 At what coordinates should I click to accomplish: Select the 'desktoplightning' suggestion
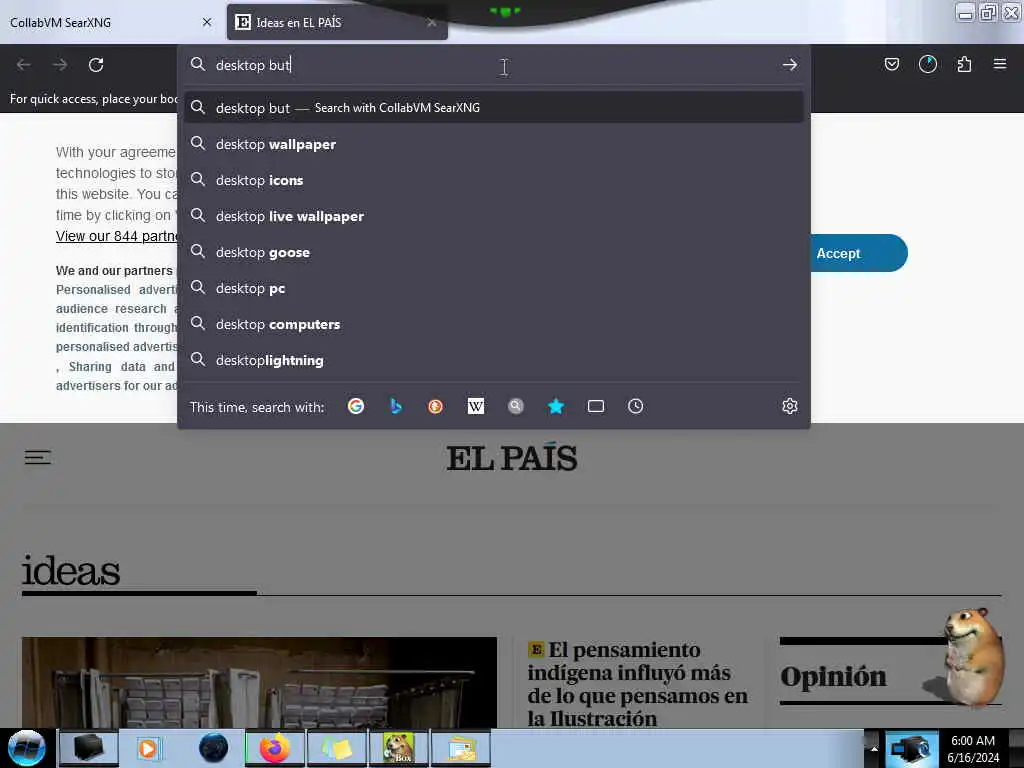click(x=494, y=360)
